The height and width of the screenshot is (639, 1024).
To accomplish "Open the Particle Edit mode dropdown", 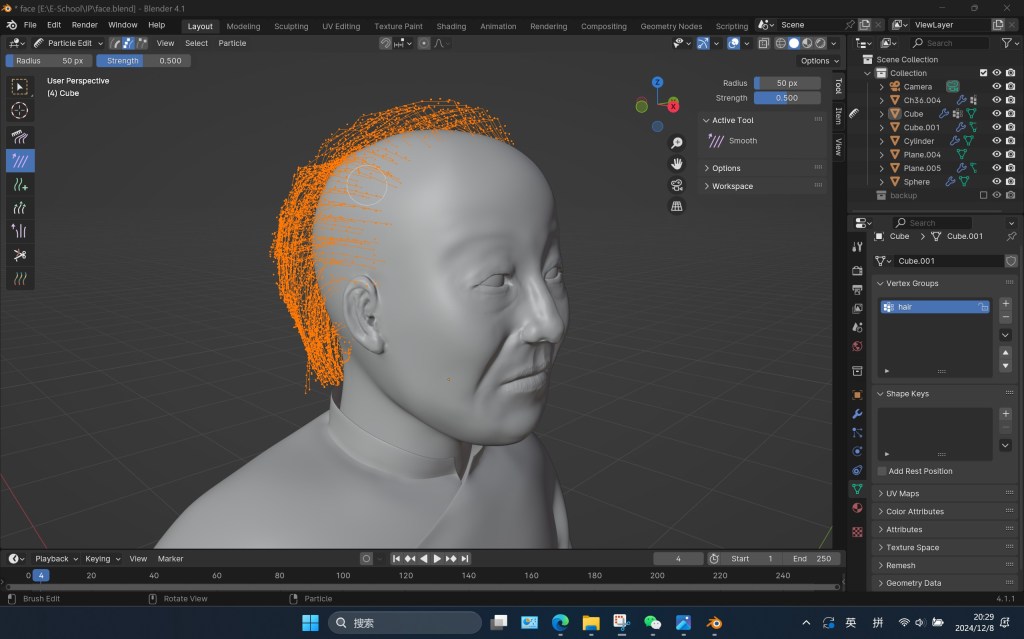I will (x=68, y=43).
